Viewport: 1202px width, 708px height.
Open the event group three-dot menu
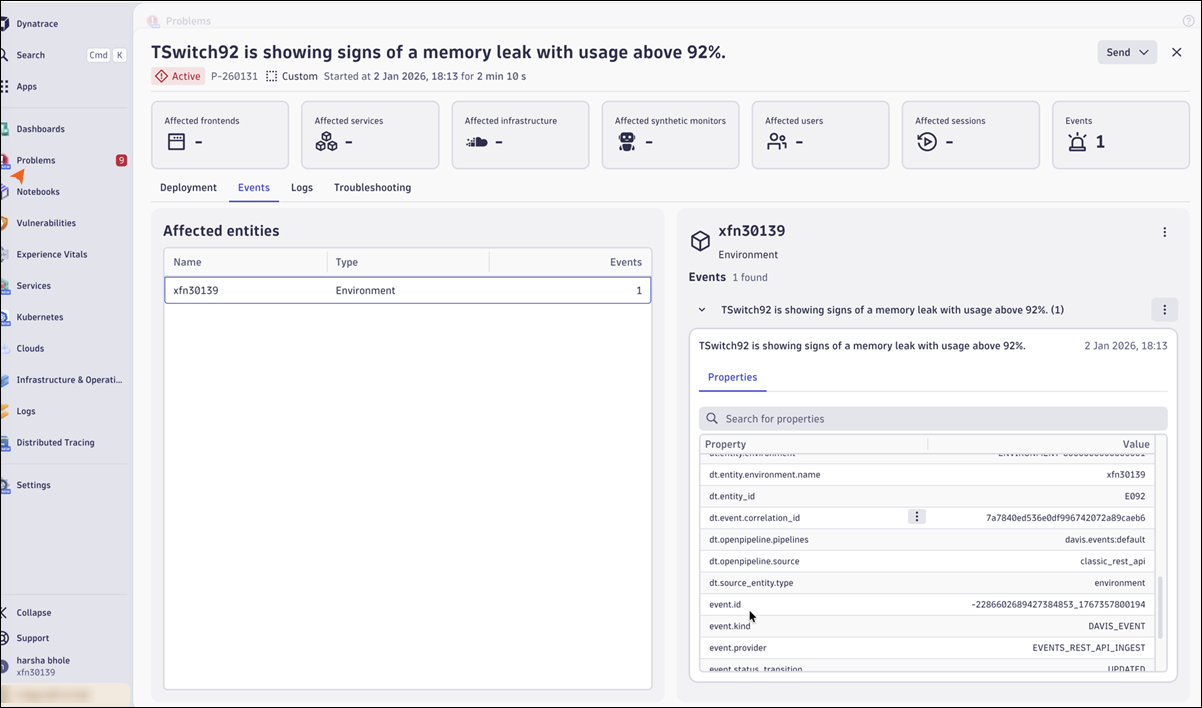1164,310
